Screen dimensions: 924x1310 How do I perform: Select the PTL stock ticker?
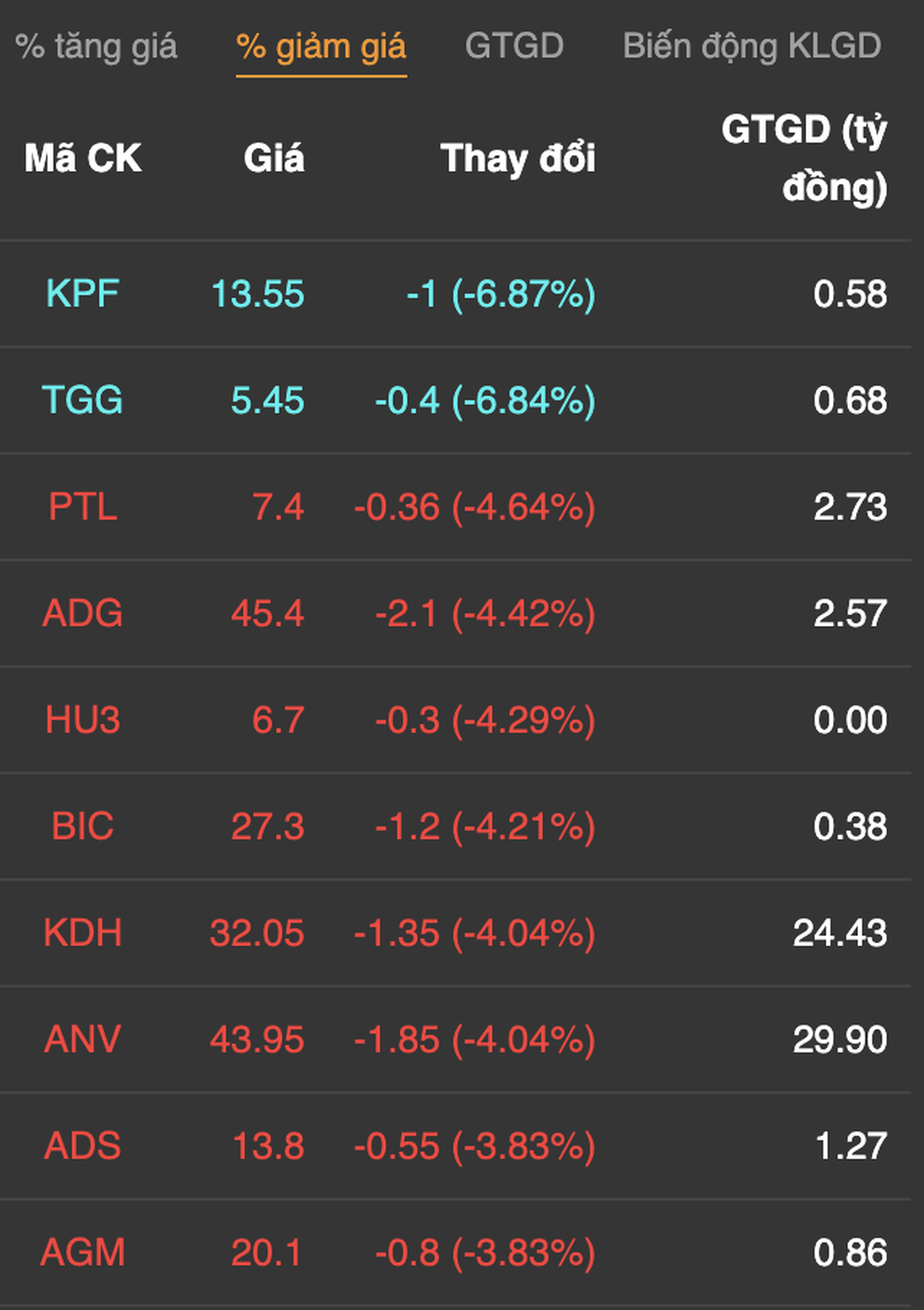[x=82, y=506]
